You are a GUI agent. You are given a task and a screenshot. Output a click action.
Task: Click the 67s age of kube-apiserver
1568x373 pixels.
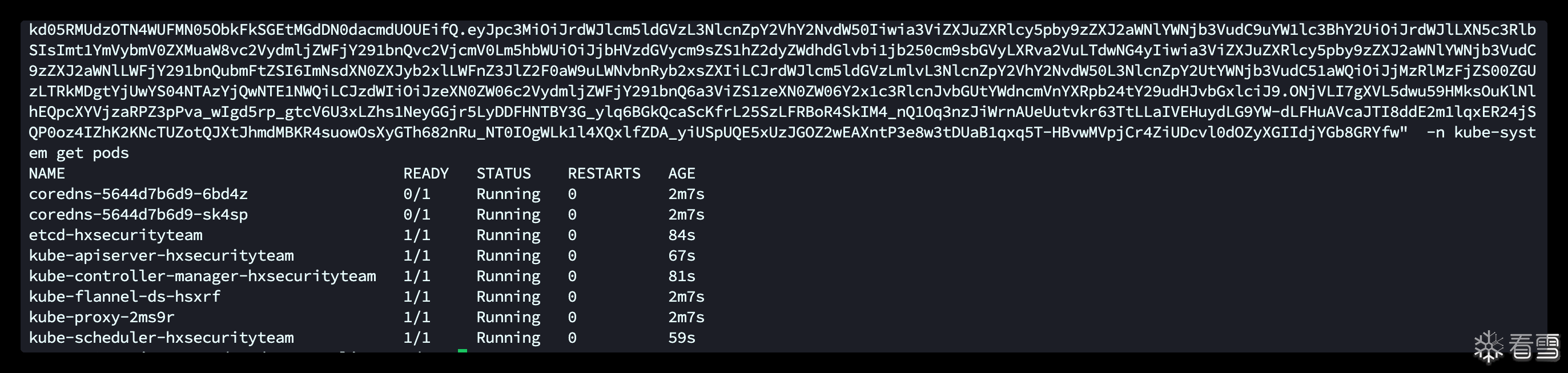point(681,256)
